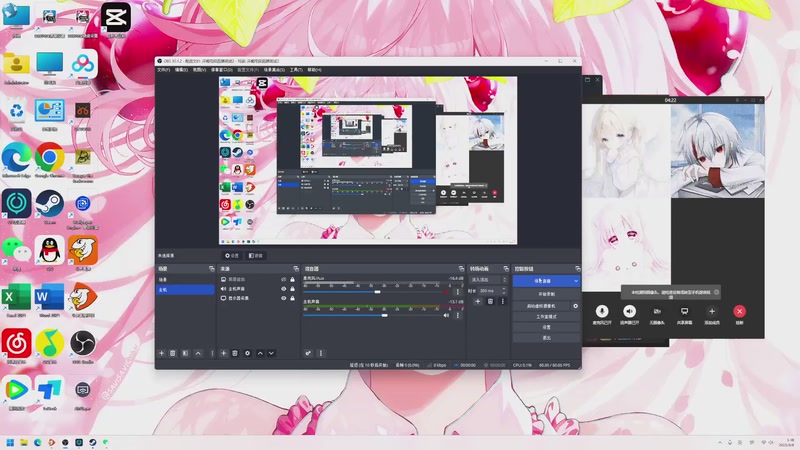Open the audio mixer bottom three-dot menu
800x450 pixels.
pyautogui.click(x=321, y=353)
